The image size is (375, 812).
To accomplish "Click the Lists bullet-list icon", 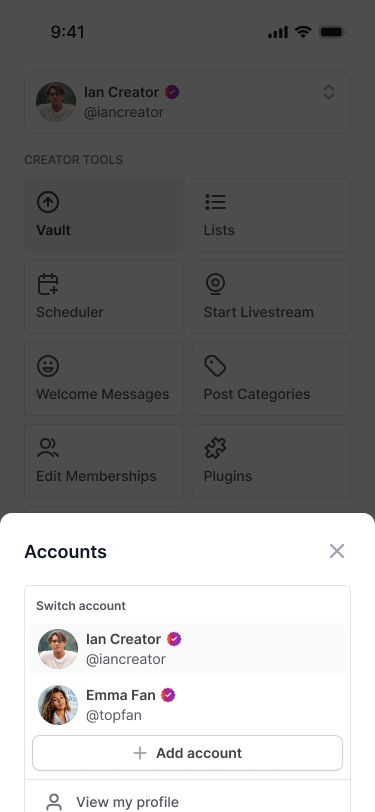I will point(215,202).
